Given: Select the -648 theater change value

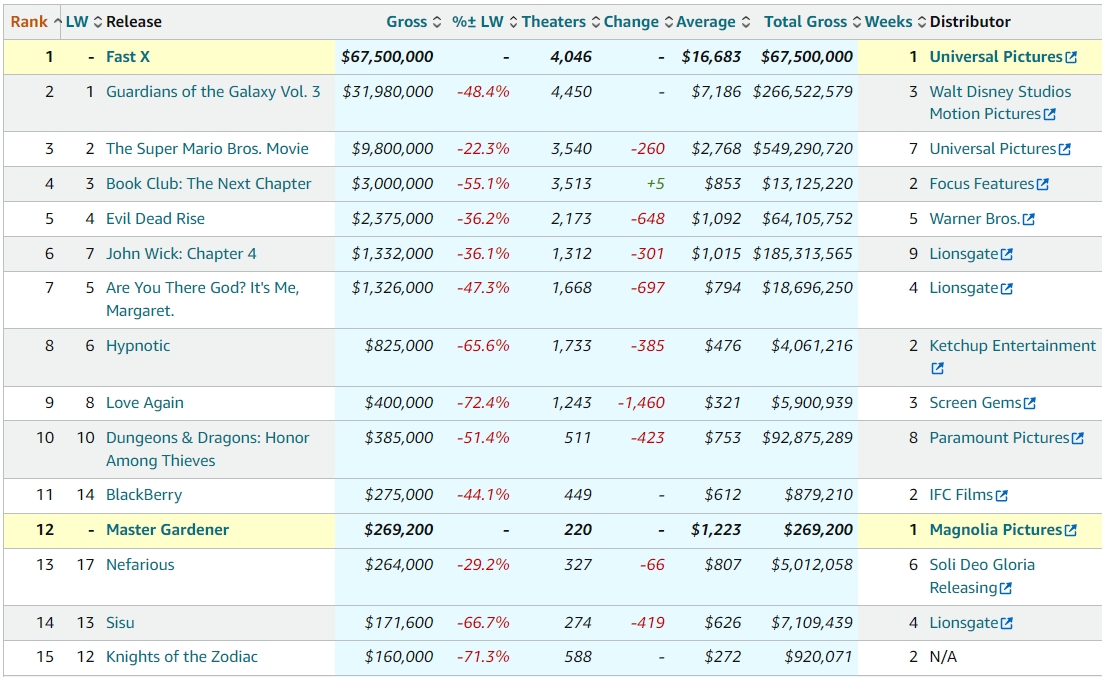Looking at the screenshot, I should [648, 219].
